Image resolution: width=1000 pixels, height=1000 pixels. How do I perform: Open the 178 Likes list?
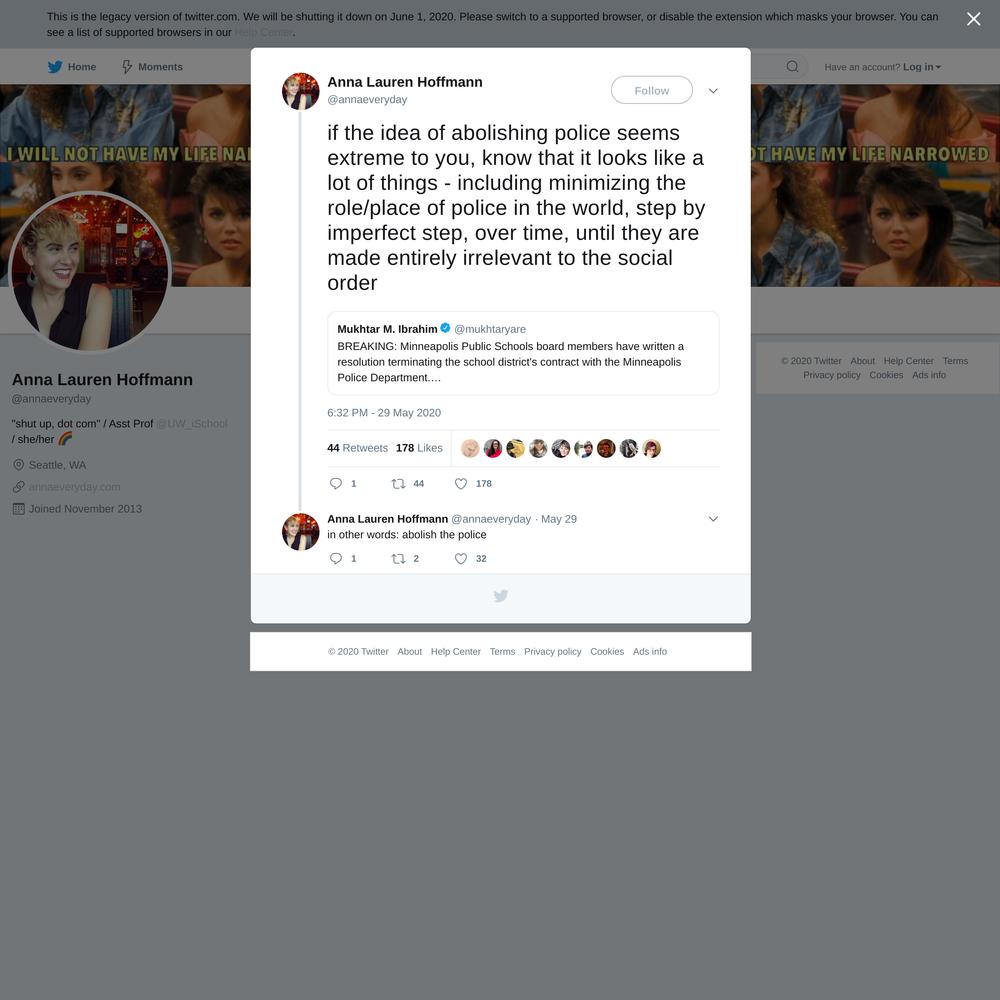click(419, 448)
